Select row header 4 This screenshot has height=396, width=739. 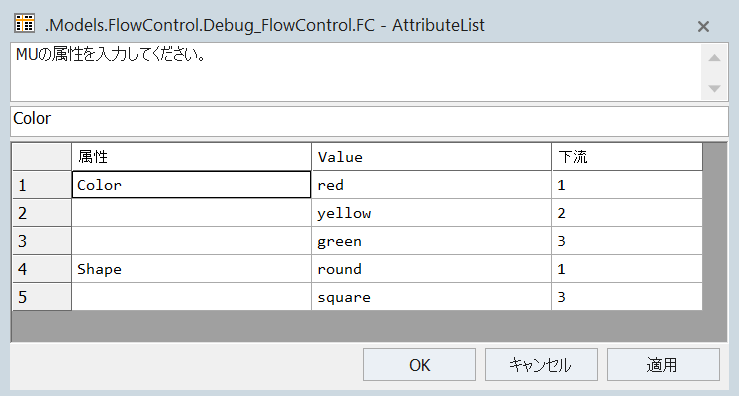point(41,269)
